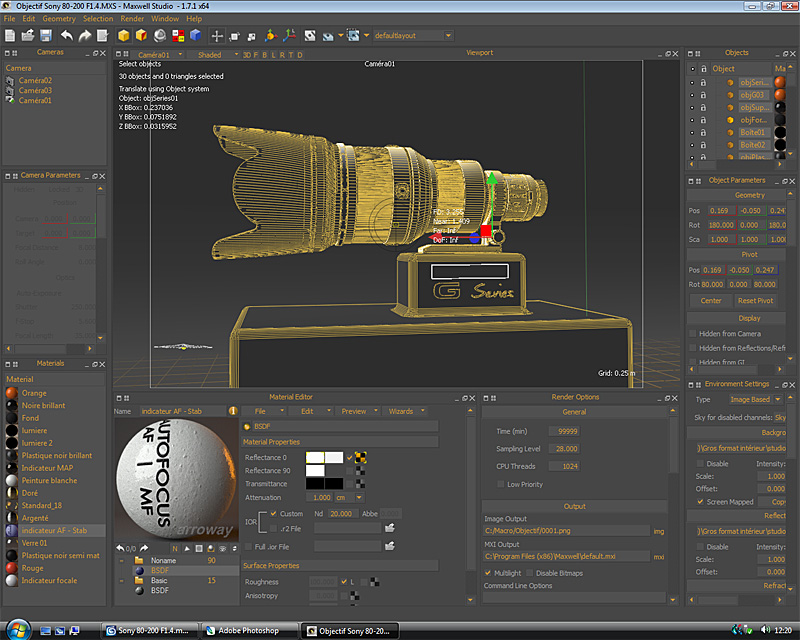800x640 pixels.
Task: Open the Render menu
Action: coord(132,18)
